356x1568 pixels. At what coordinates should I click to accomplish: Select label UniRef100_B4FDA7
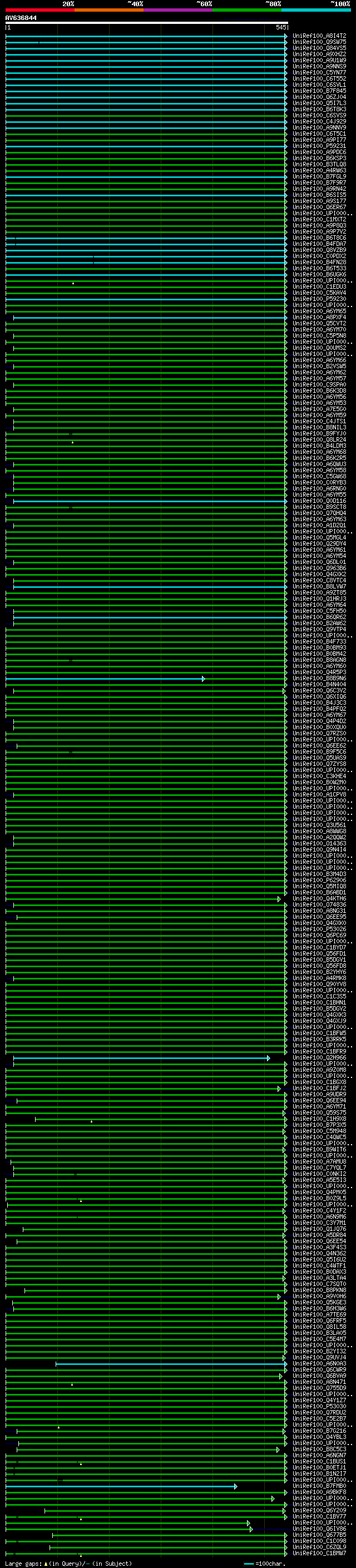[x=319, y=244]
